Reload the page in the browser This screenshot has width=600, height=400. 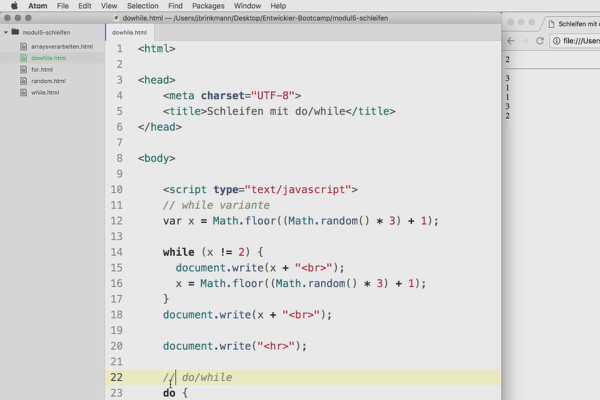(540, 41)
